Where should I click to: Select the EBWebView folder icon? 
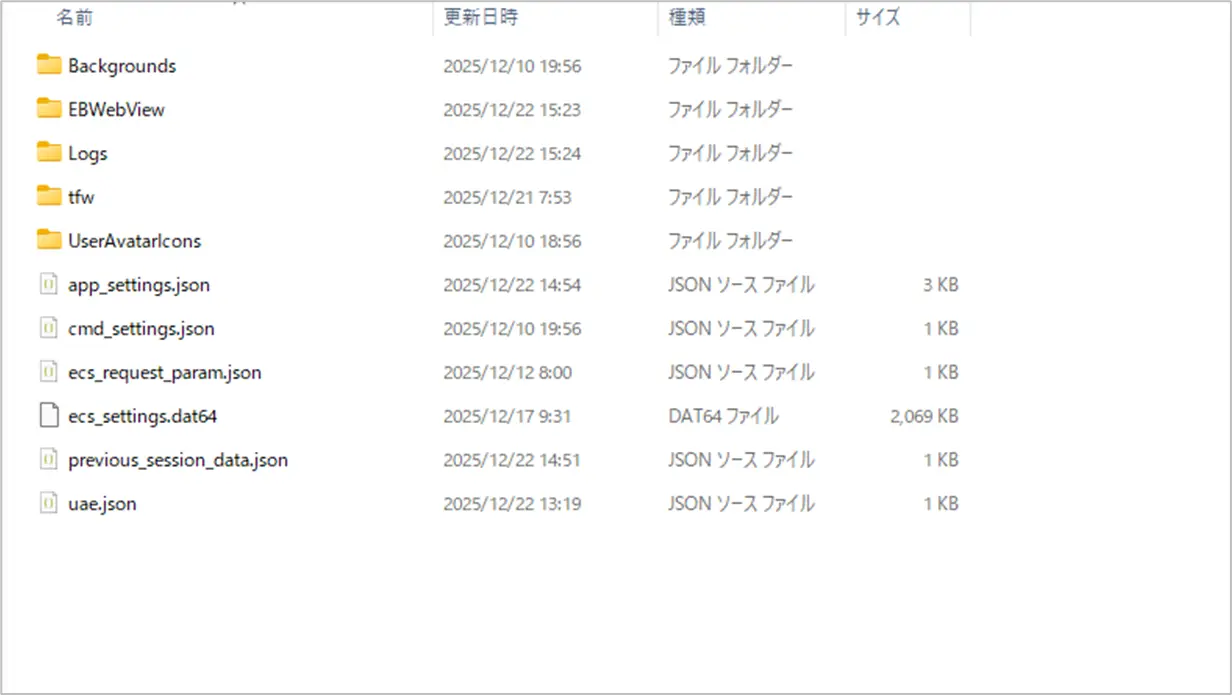[x=49, y=109]
